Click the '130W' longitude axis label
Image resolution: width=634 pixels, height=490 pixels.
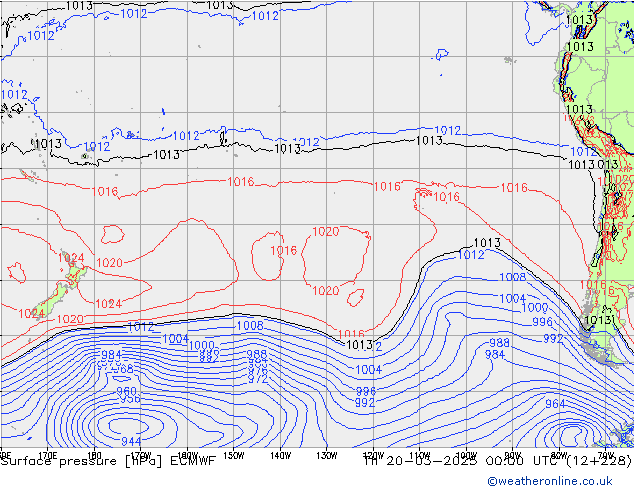(327, 455)
